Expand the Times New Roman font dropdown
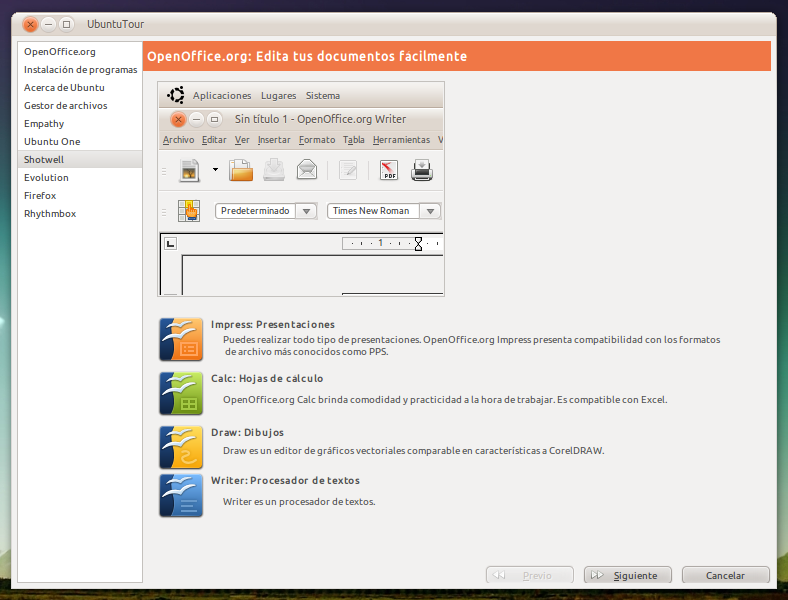 click(x=429, y=211)
